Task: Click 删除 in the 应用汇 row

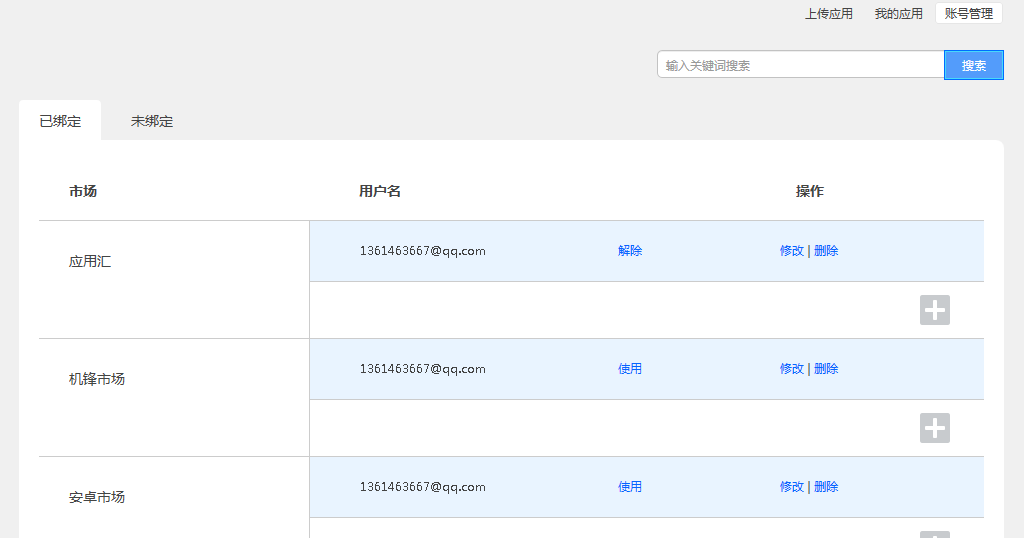Action: (x=826, y=251)
